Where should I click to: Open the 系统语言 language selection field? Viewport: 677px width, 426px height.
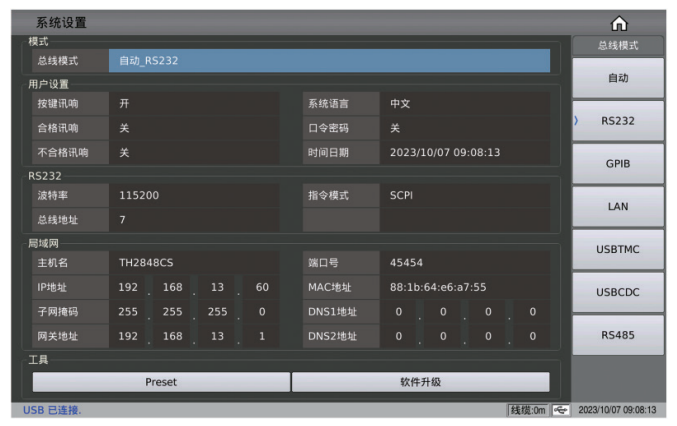[467, 103]
